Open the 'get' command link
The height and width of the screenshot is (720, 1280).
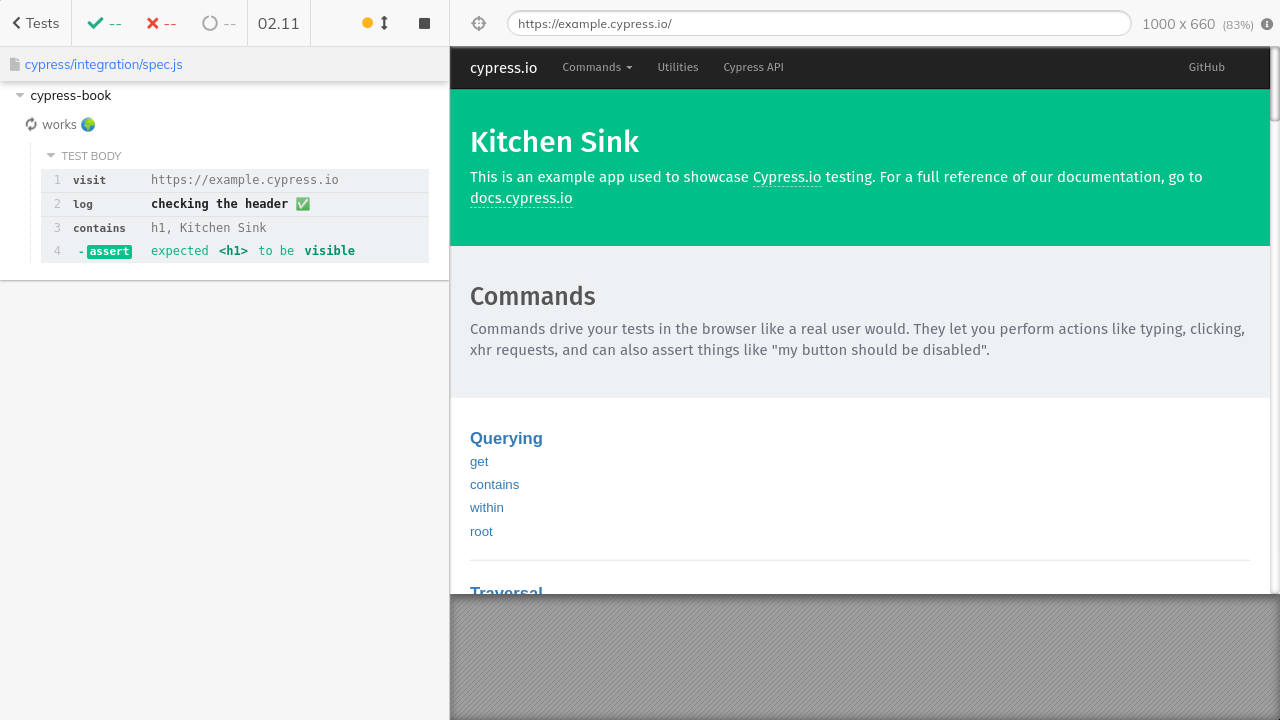479,462
